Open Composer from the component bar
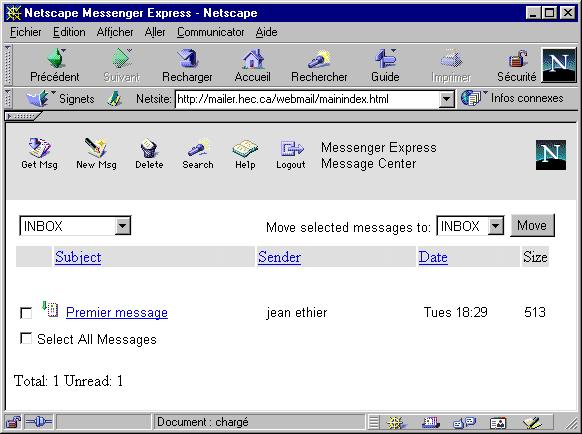582x434 pixels. click(532, 422)
